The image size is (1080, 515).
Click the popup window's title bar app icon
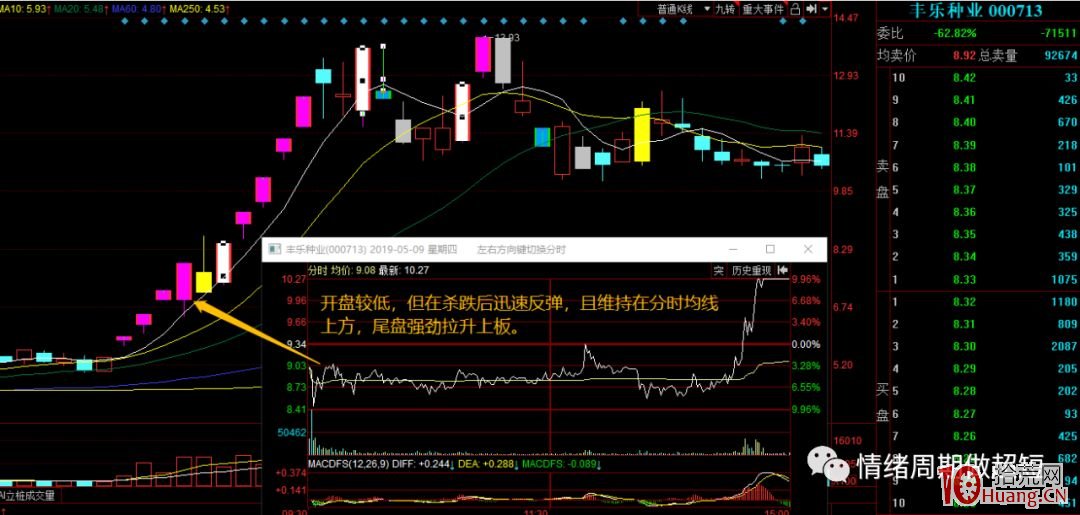pyautogui.click(x=274, y=249)
